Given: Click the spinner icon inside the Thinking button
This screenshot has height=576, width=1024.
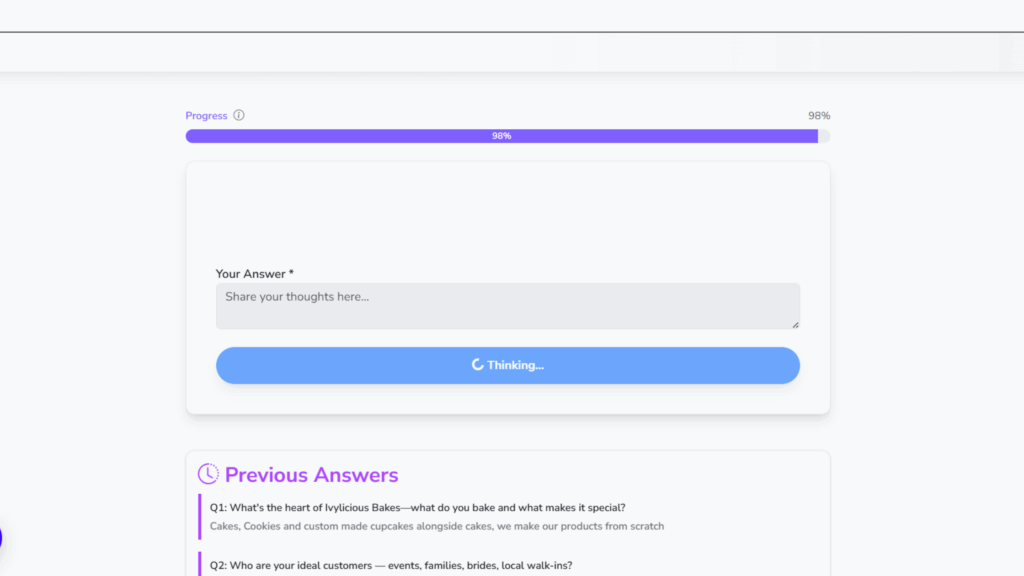Looking at the screenshot, I should [479, 365].
